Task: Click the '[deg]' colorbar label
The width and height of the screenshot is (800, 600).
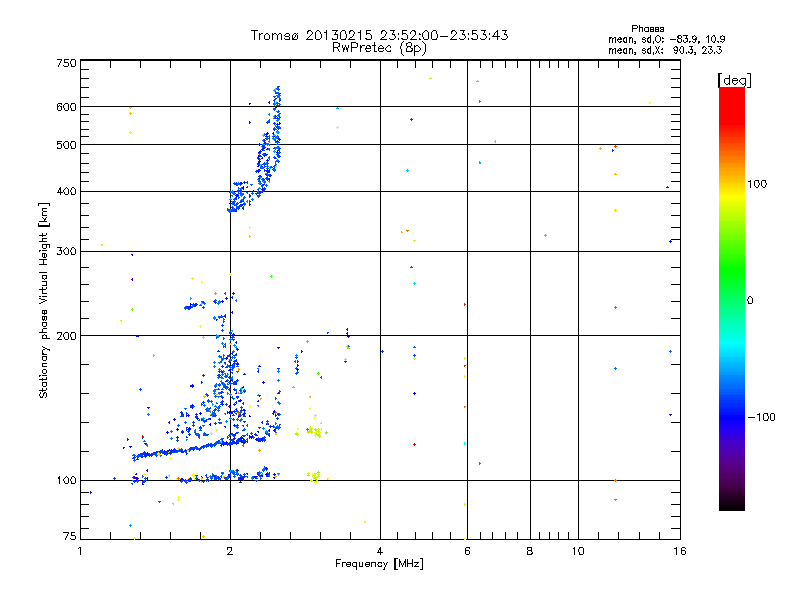Action: tap(734, 80)
